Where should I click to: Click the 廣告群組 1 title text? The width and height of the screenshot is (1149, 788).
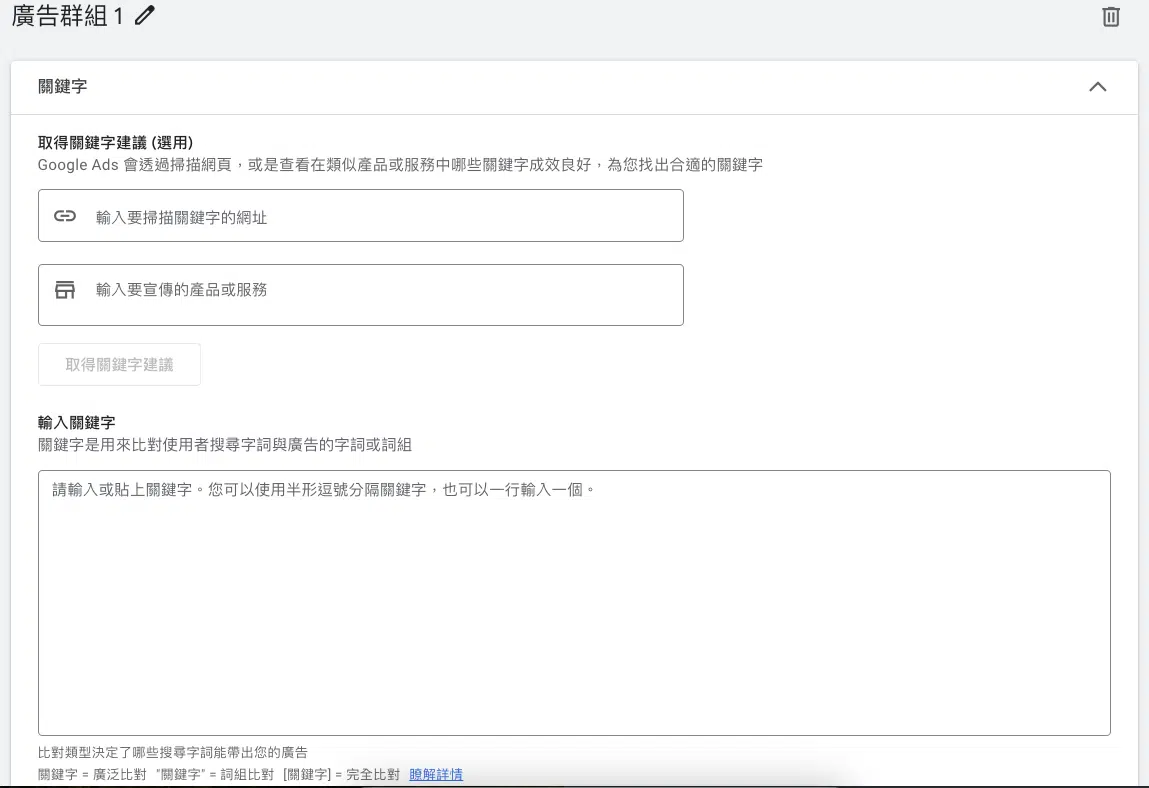click(x=66, y=16)
